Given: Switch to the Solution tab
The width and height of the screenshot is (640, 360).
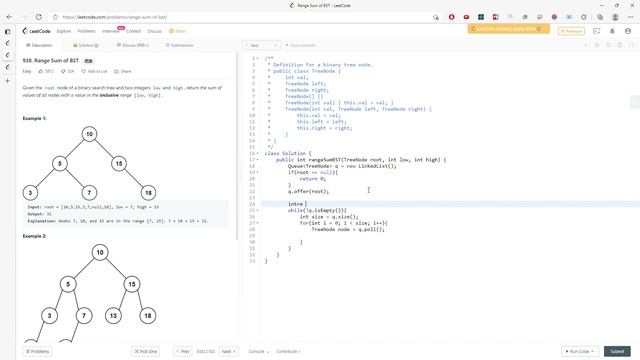Looking at the screenshot, I should (x=86, y=45).
